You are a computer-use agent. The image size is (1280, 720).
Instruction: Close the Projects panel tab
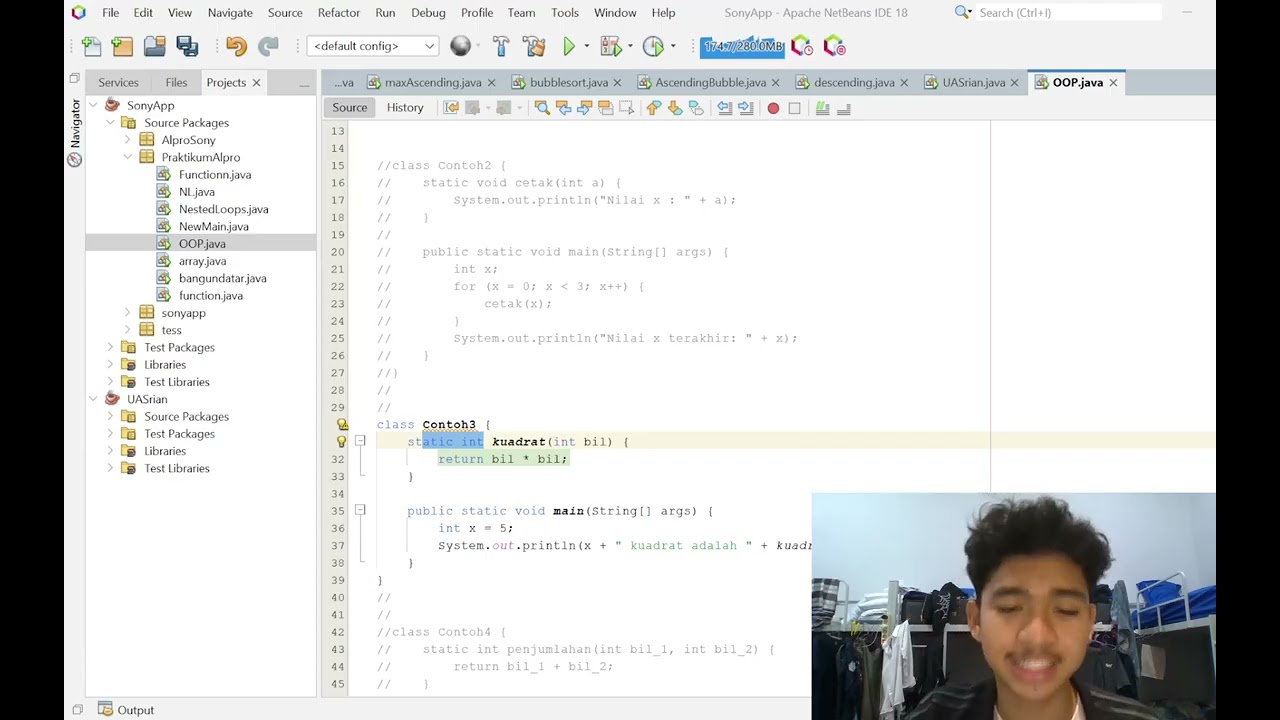(256, 83)
